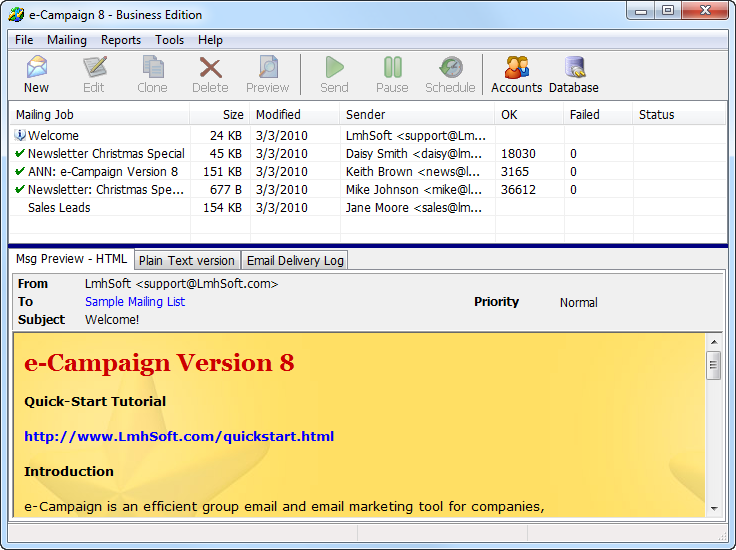This screenshot has width=736, height=550.
Task: Click the Subject value Welcome!
Action: click(x=112, y=320)
